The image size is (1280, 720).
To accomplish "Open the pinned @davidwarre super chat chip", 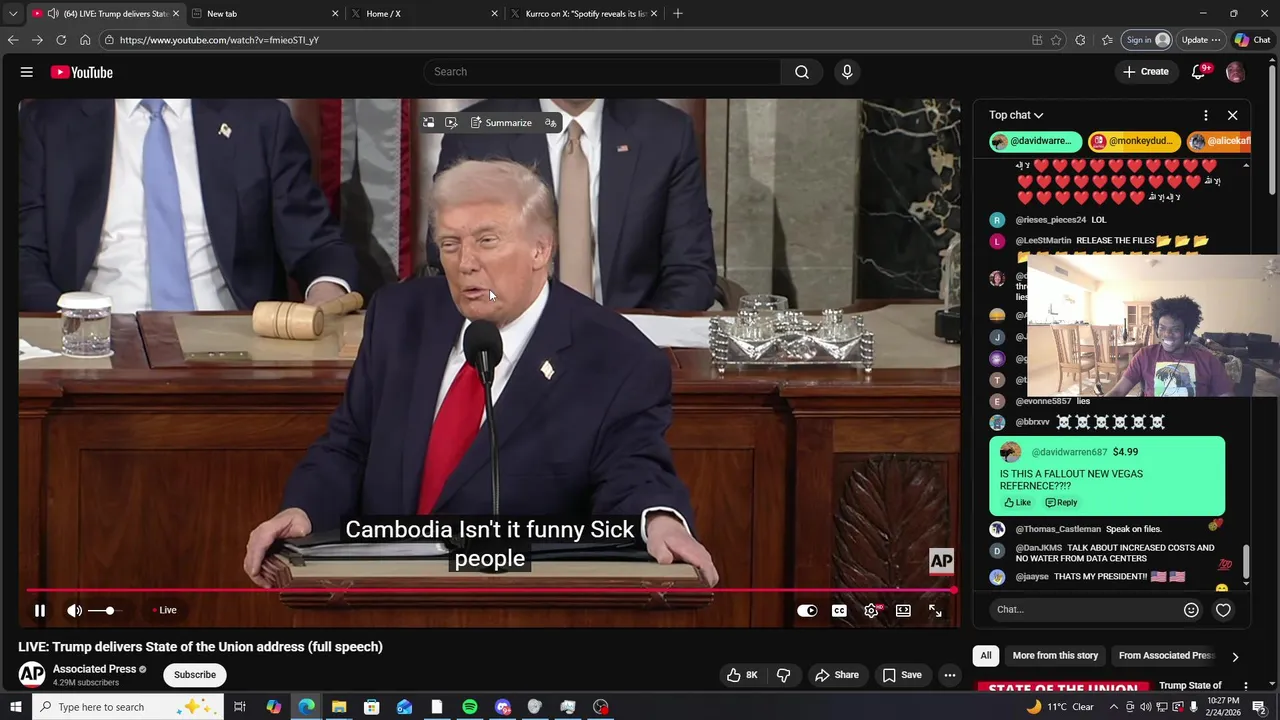I will 1035,141.
